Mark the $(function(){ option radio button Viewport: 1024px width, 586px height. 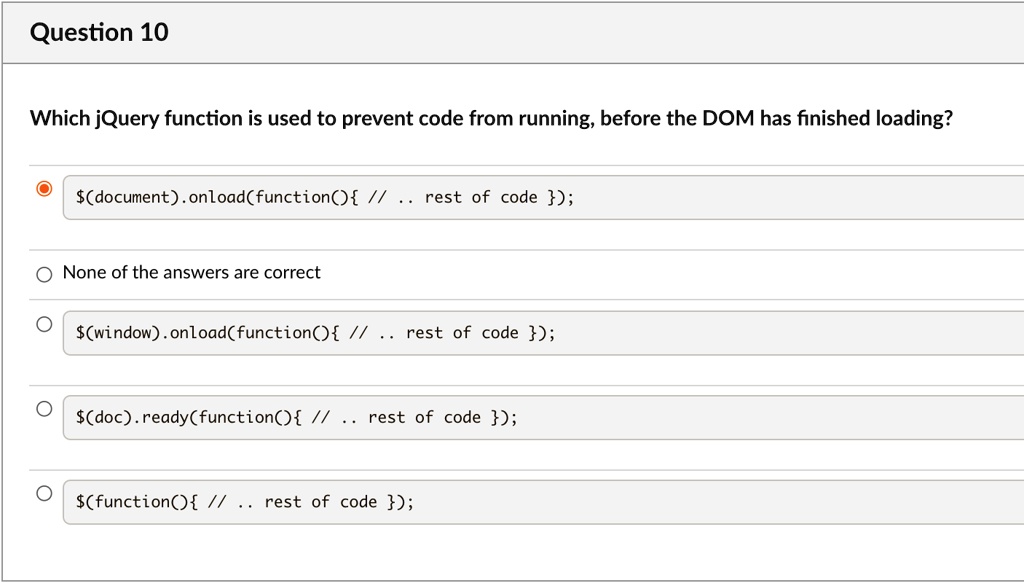click(x=43, y=493)
